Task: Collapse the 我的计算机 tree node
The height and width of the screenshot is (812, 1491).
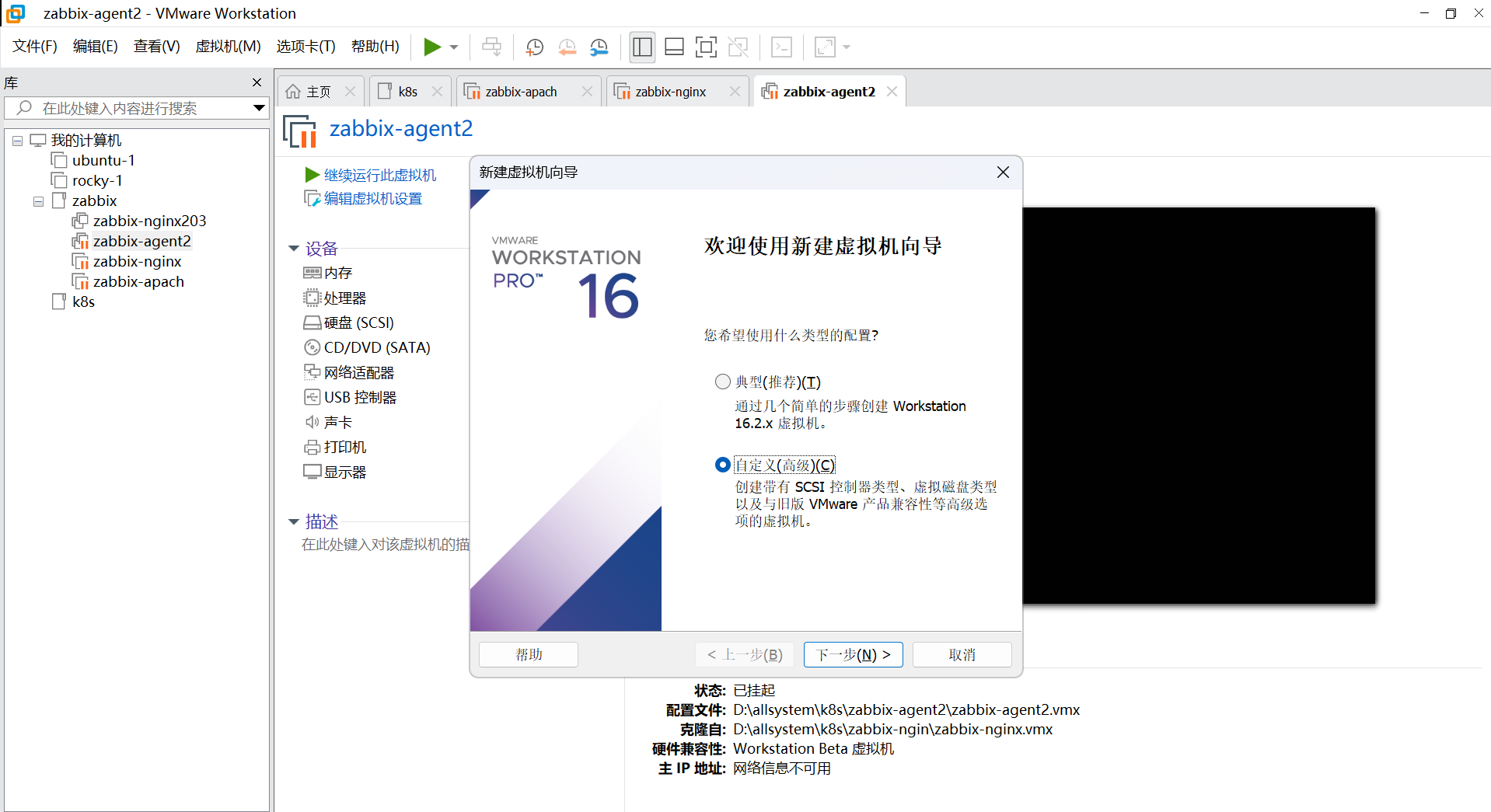Action: pos(17,141)
